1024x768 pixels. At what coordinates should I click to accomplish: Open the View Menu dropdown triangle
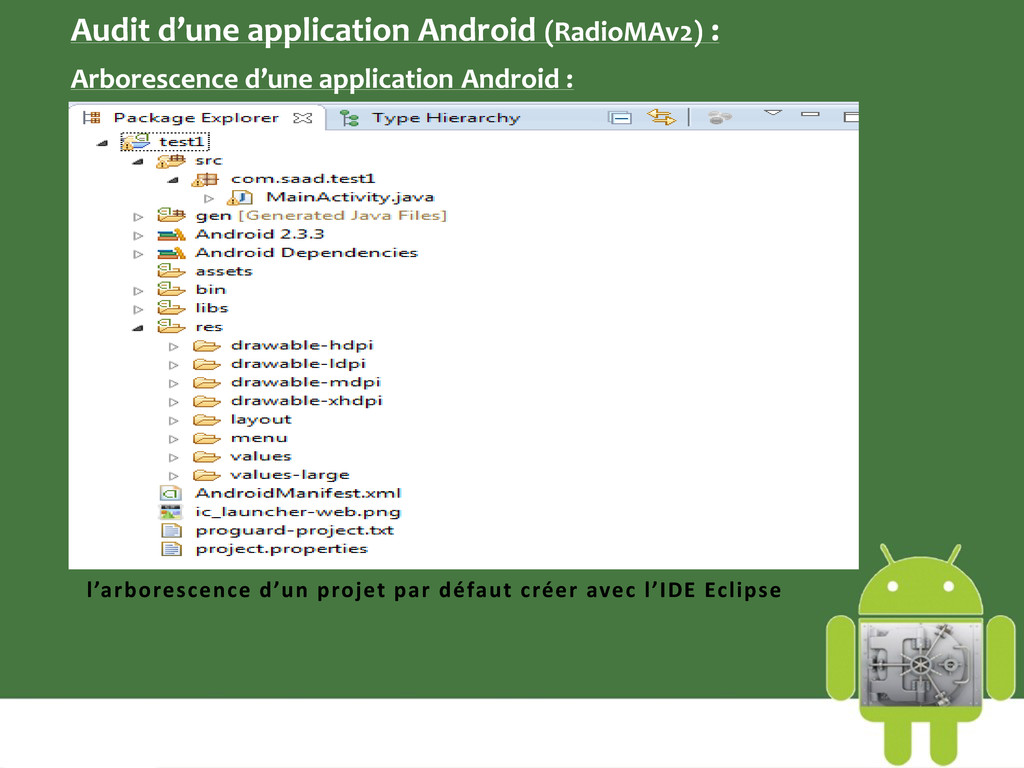click(773, 114)
